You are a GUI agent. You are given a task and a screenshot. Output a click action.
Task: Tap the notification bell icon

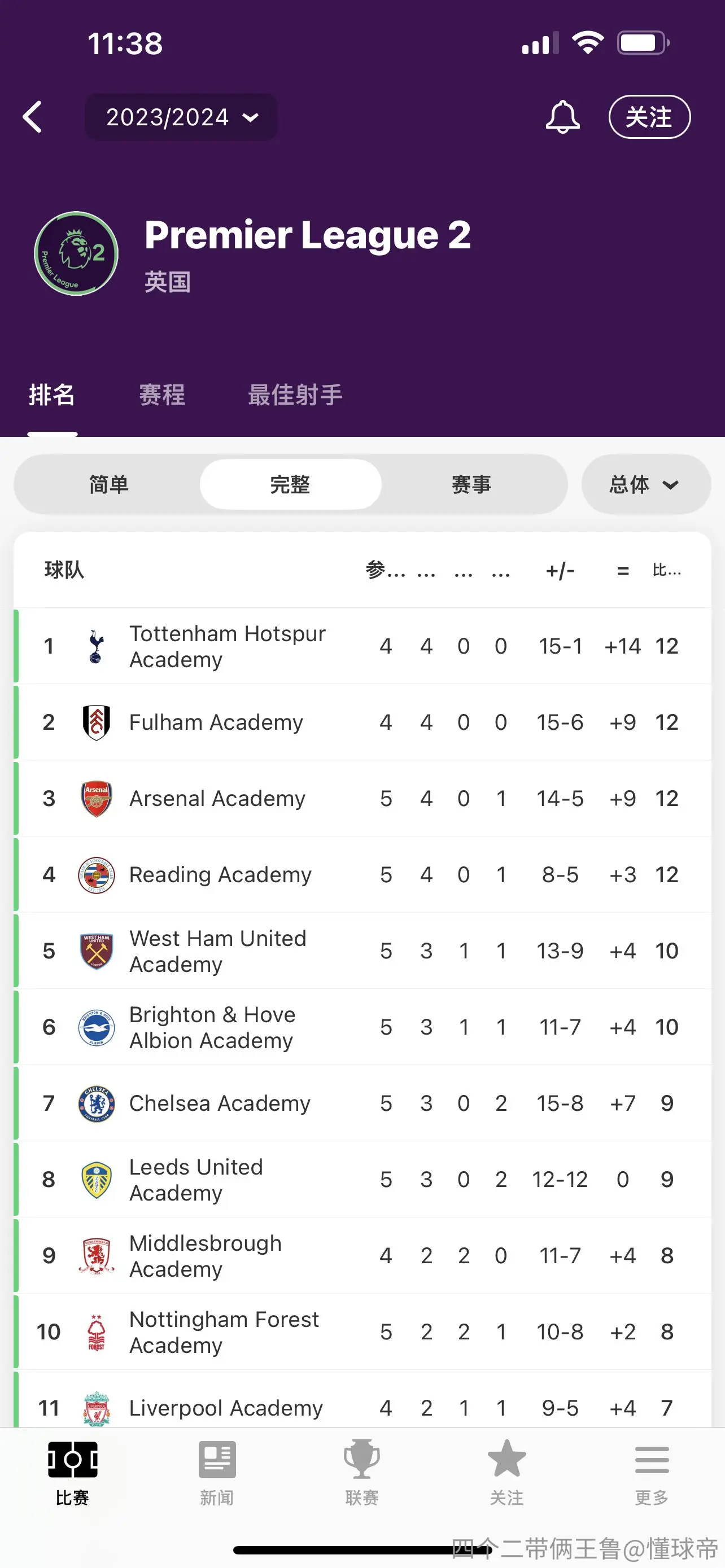pos(562,117)
